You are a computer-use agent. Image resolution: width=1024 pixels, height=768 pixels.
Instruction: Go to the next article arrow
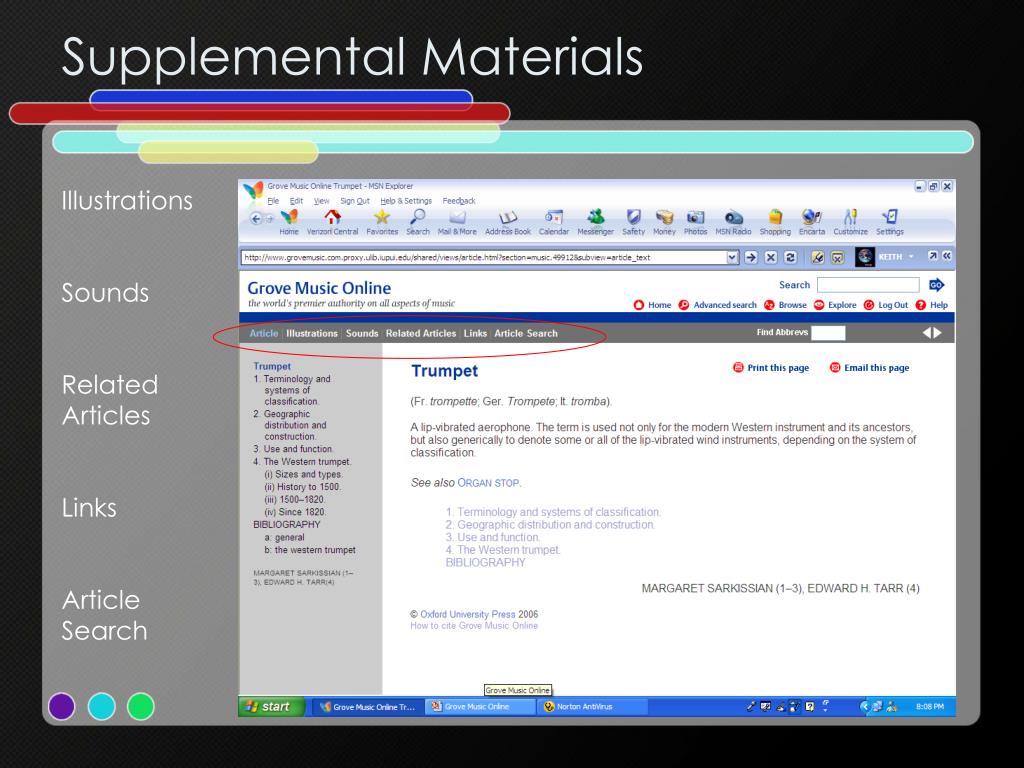pos(938,332)
